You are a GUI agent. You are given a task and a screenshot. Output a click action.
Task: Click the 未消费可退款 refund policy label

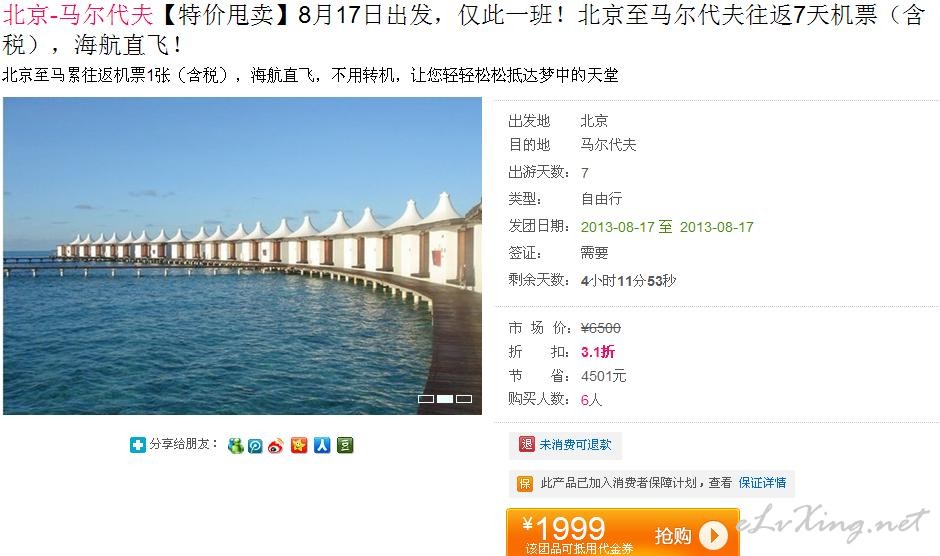pos(575,444)
